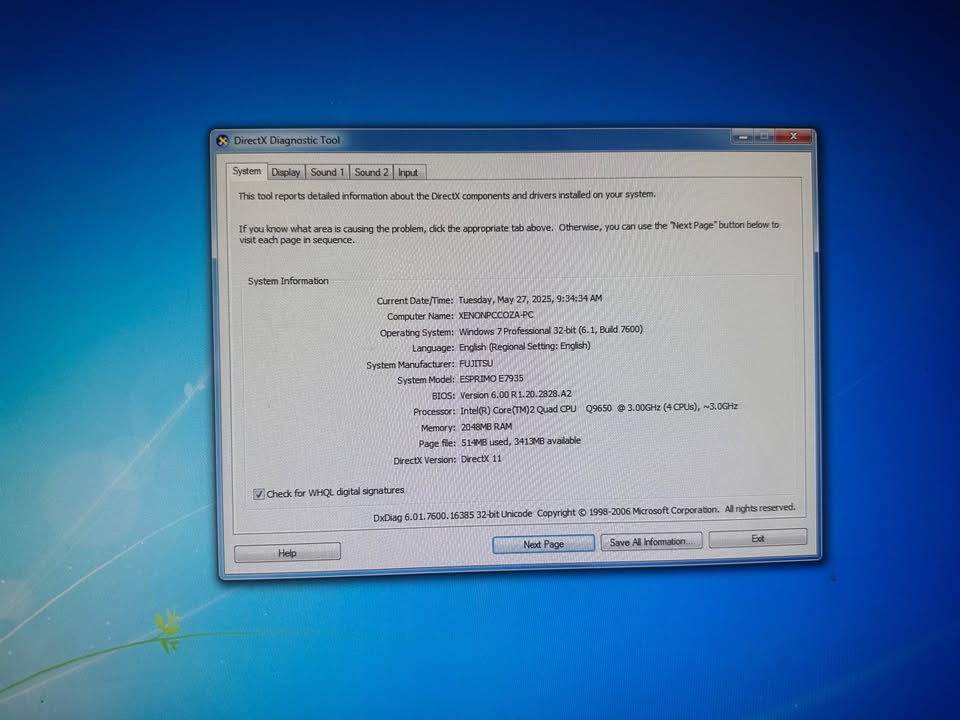The height and width of the screenshot is (720, 960).
Task: Click the 'DirectX 11' version value
Action: click(x=481, y=459)
